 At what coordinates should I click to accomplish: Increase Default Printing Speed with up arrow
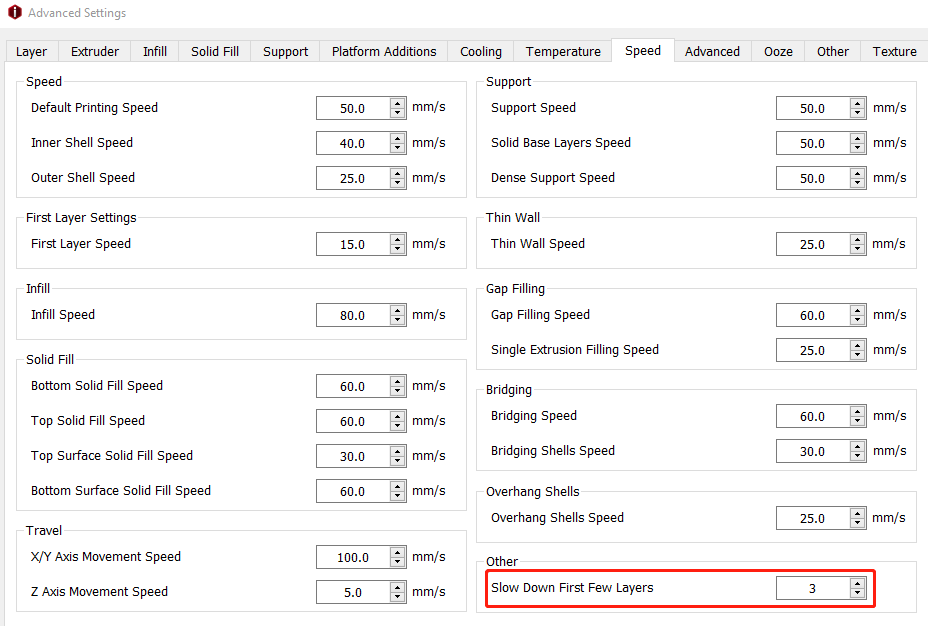coord(398,103)
